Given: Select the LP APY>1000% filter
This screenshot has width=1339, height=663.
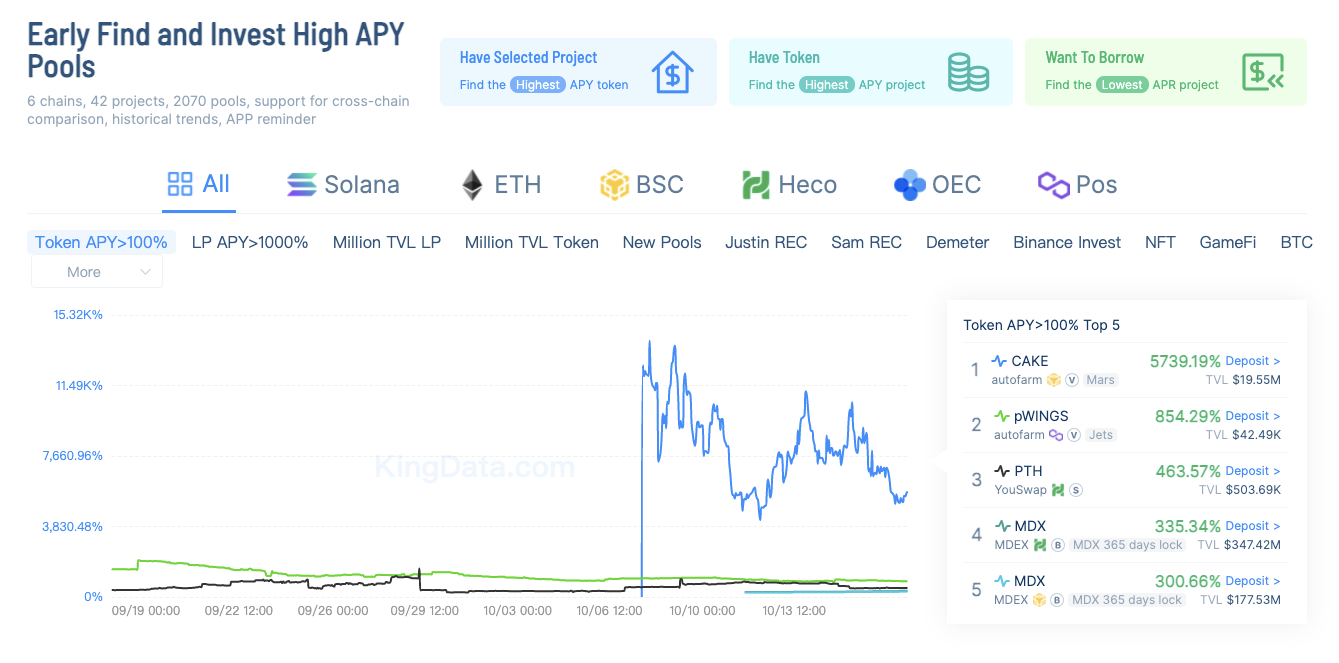Looking at the screenshot, I should (x=250, y=242).
